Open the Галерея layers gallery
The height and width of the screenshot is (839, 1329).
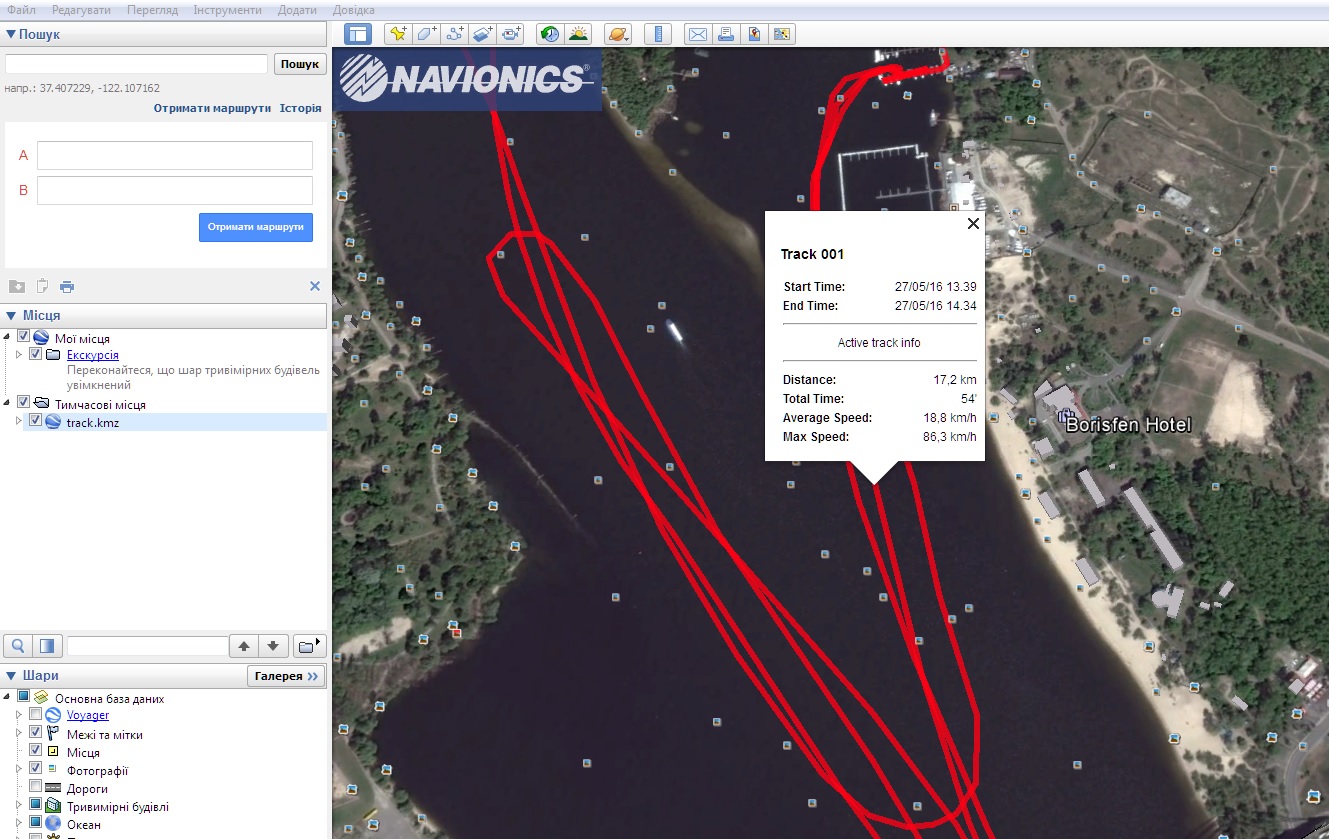click(285, 676)
